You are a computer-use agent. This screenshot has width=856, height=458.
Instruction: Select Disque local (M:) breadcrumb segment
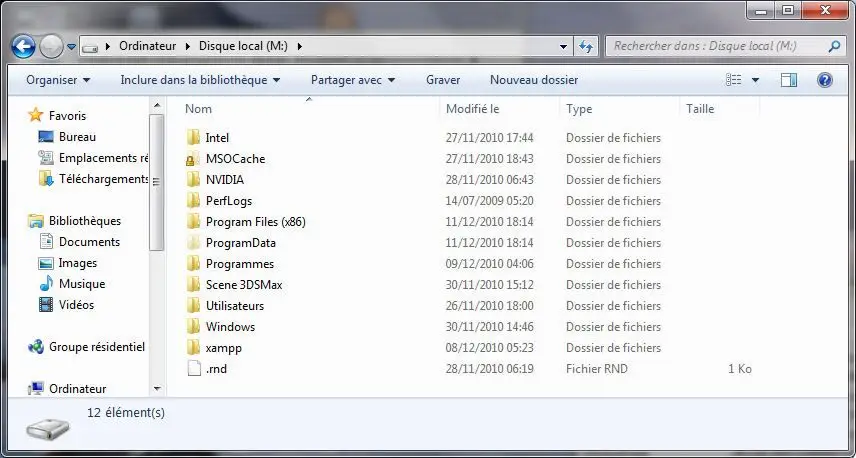(243, 46)
